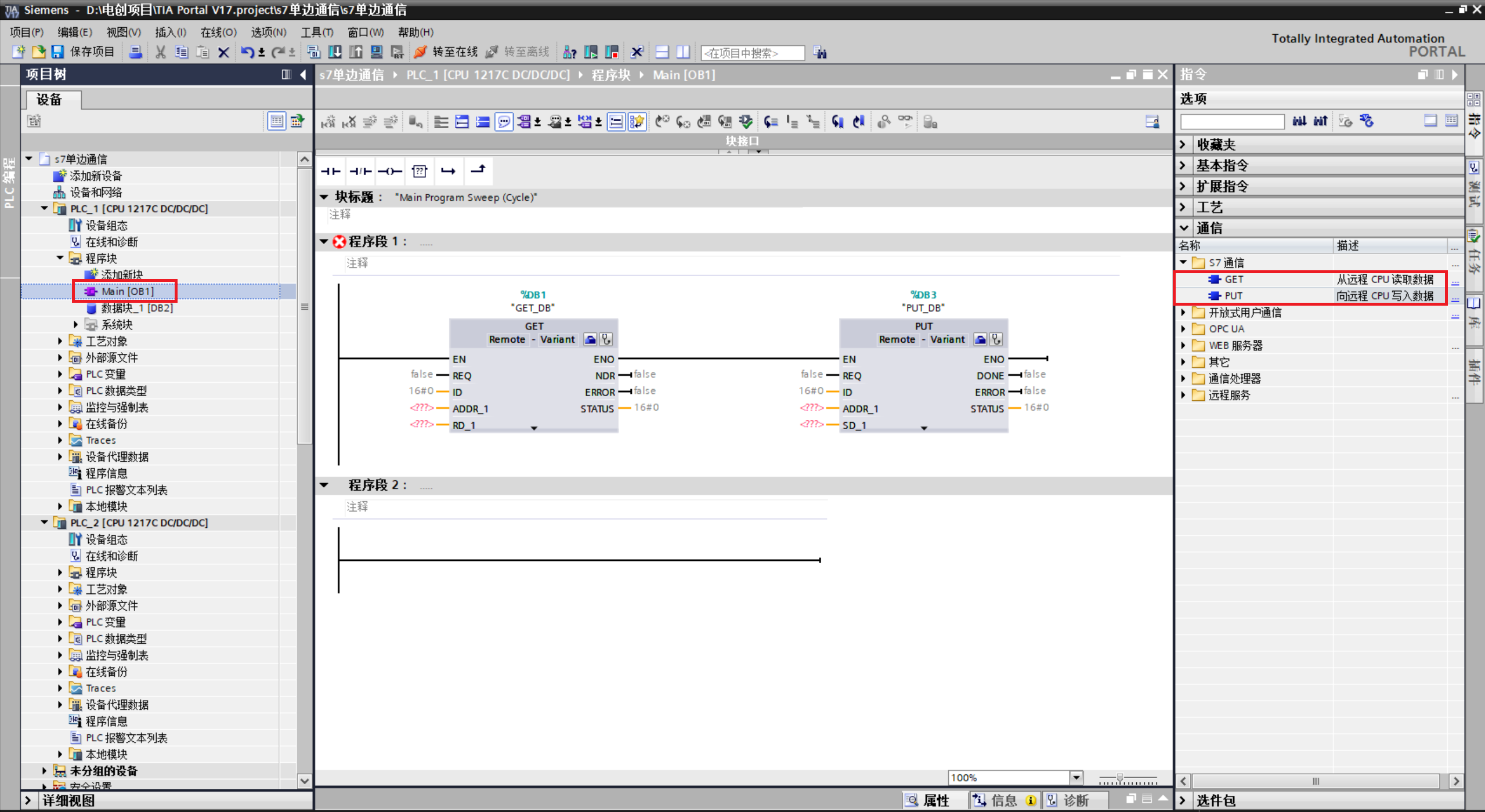
Task: Open the 在线(O) menu
Action: 218,32
